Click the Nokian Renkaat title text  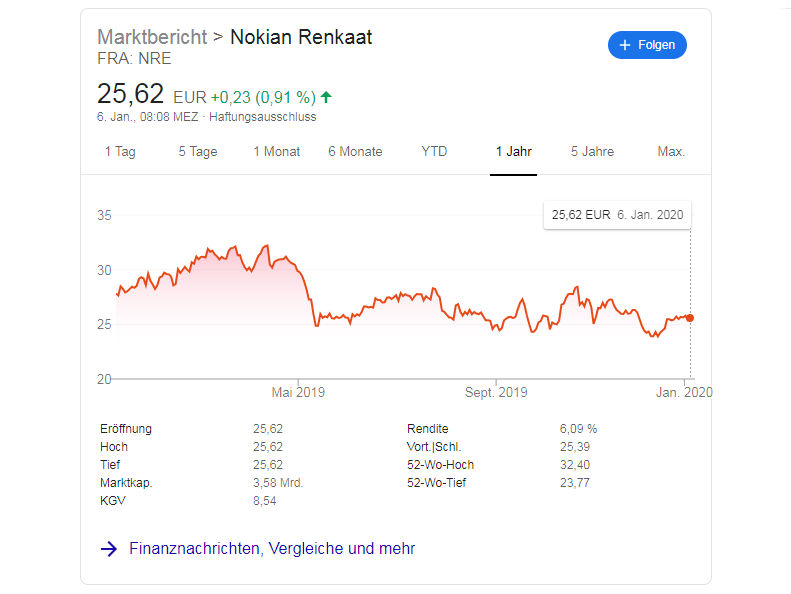[x=301, y=37]
